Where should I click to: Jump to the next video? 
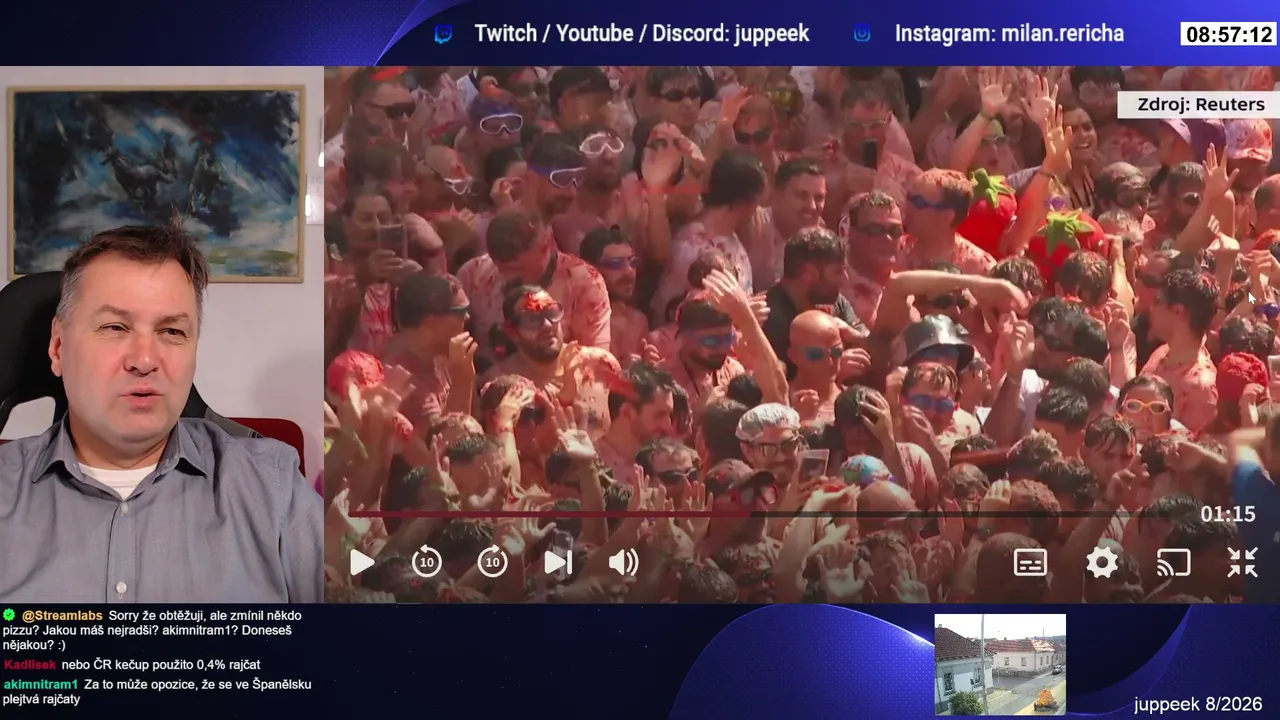pos(558,563)
